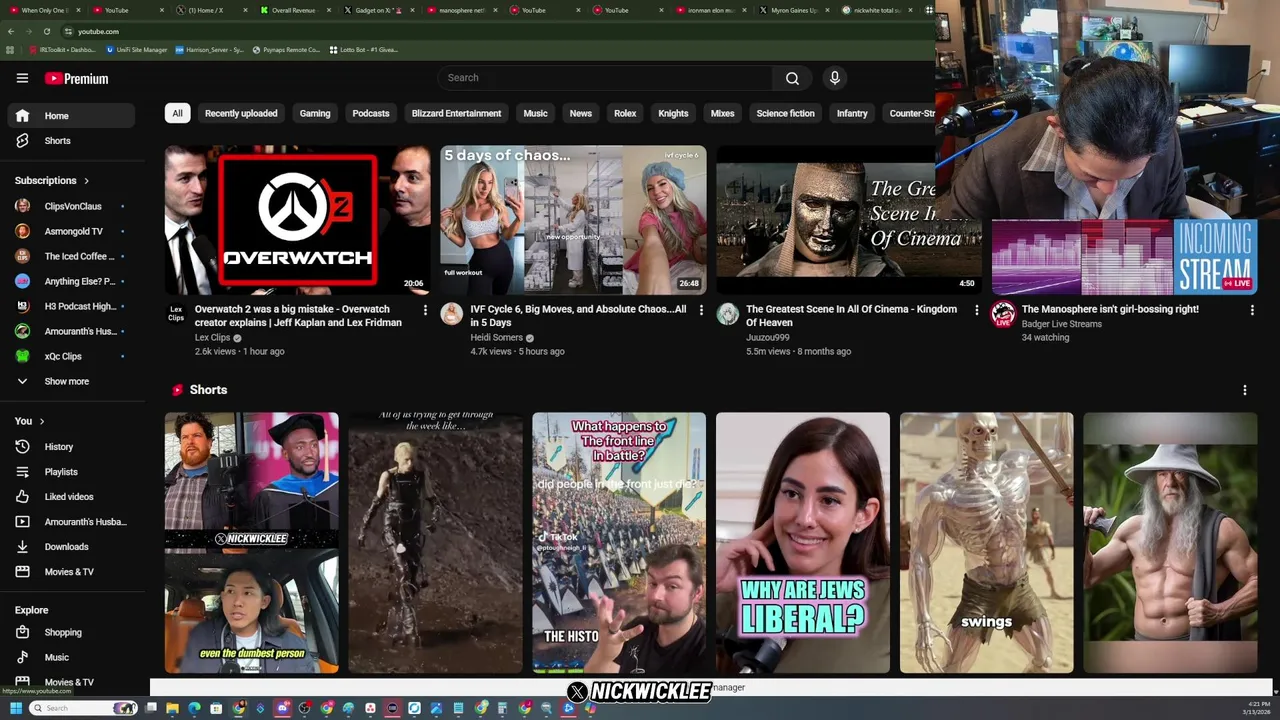Select the All filter chip
The image size is (1280, 720).
[177, 113]
